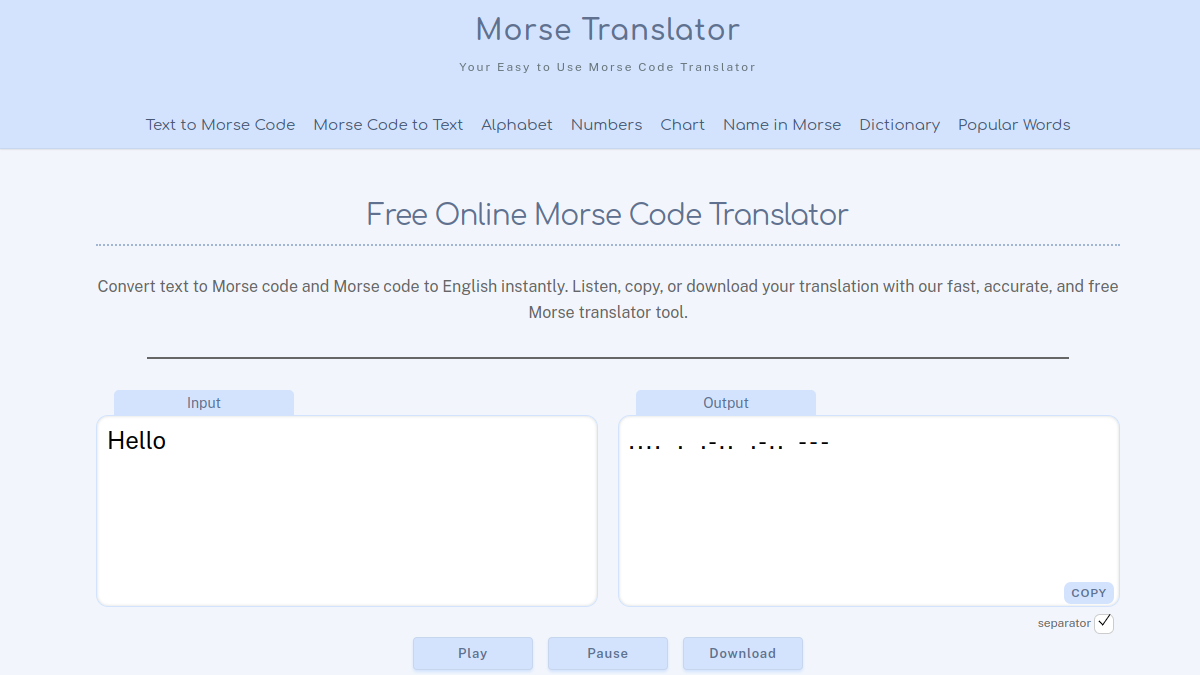Pause the Morse code playback

click(x=608, y=653)
